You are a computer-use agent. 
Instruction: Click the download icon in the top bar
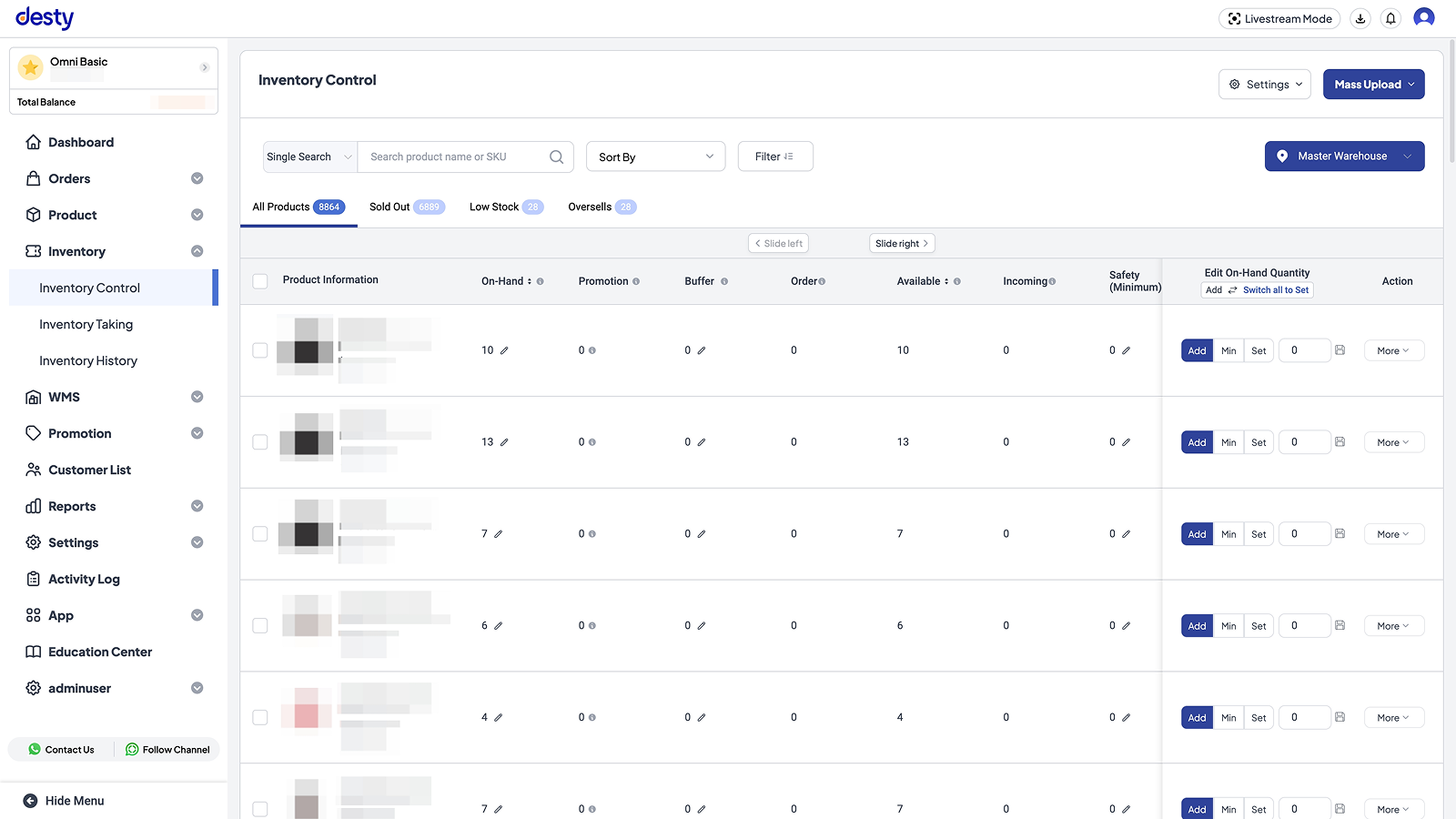pos(1360,18)
